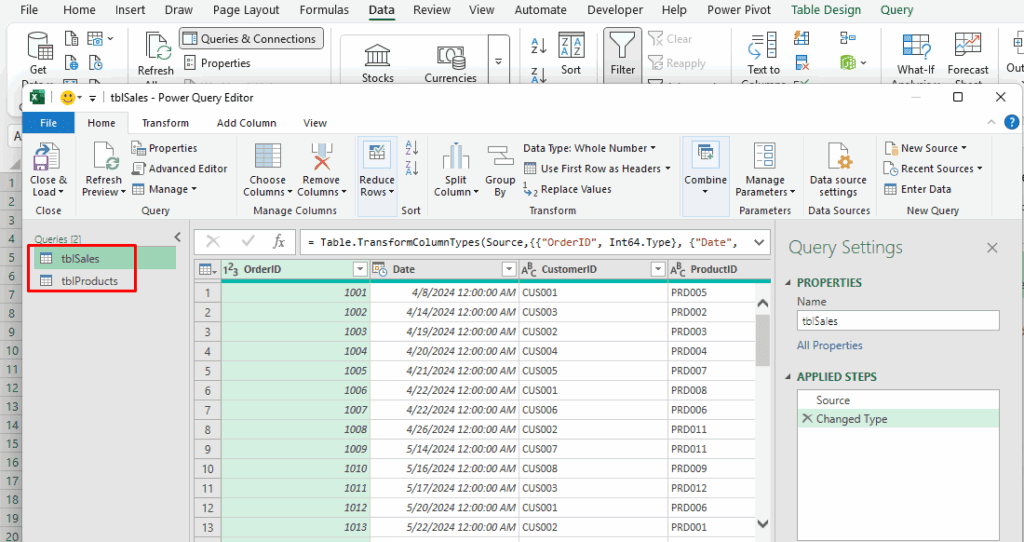1024x542 pixels.
Task: Open Data source settings
Action: [x=838, y=158]
